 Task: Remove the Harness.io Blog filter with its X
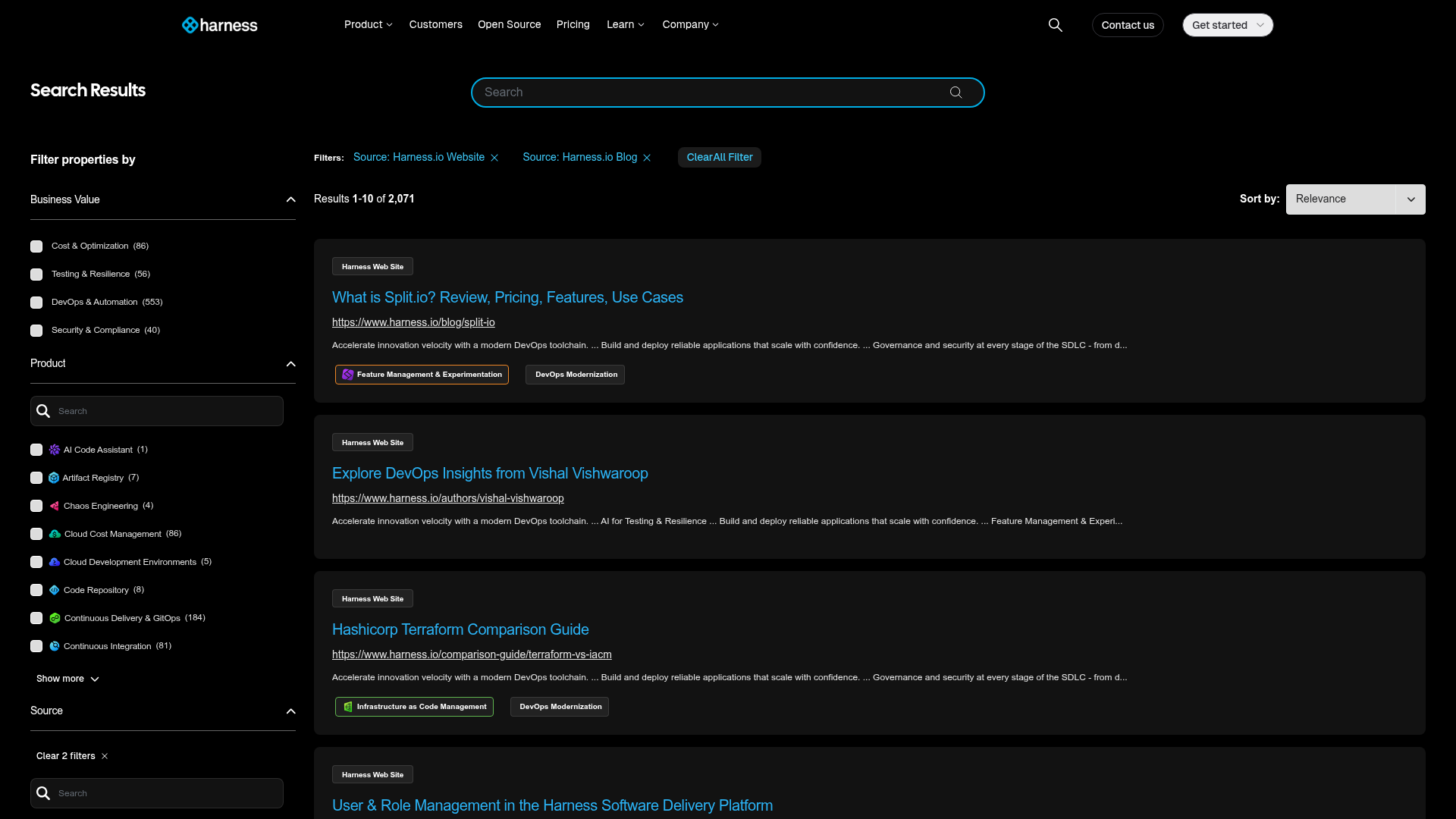click(647, 158)
